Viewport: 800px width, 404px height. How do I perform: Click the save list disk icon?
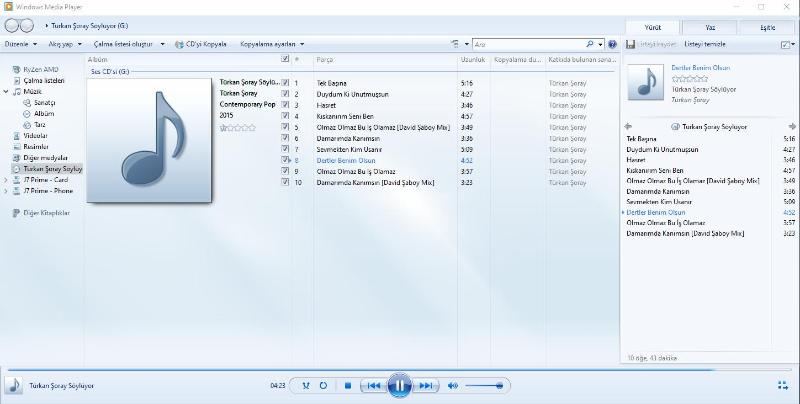click(x=630, y=44)
